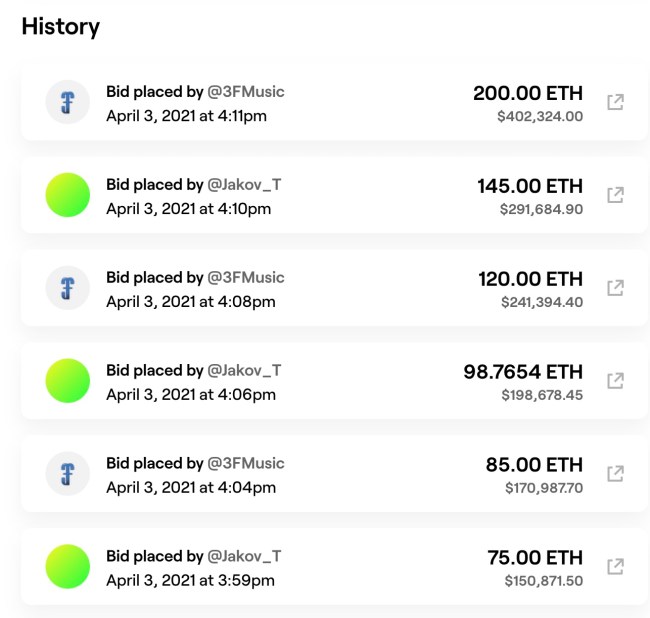This screenshot has height=618, width=650.
Task: Open external link for 75.00 ETH bid
Action: click(x=616, y=566)
